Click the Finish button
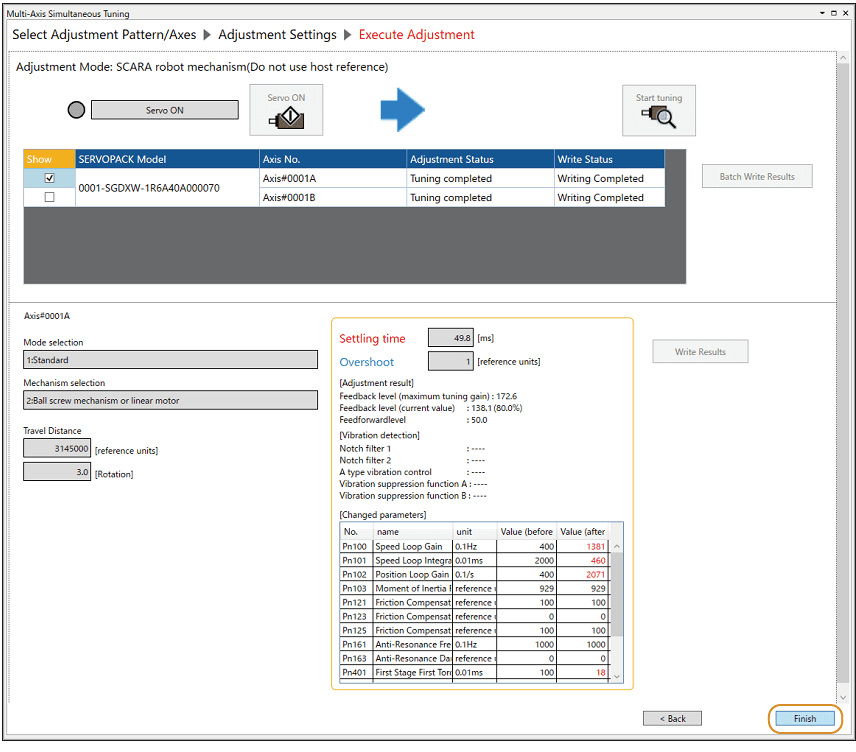856x752 pixels. [804, 718]
